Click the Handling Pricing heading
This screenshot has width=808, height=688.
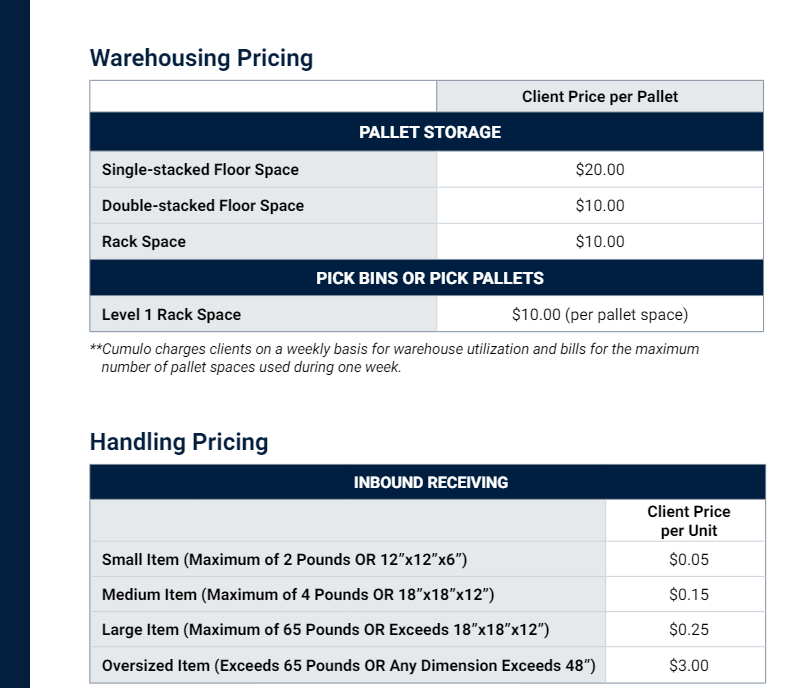(x=179, y=442)
